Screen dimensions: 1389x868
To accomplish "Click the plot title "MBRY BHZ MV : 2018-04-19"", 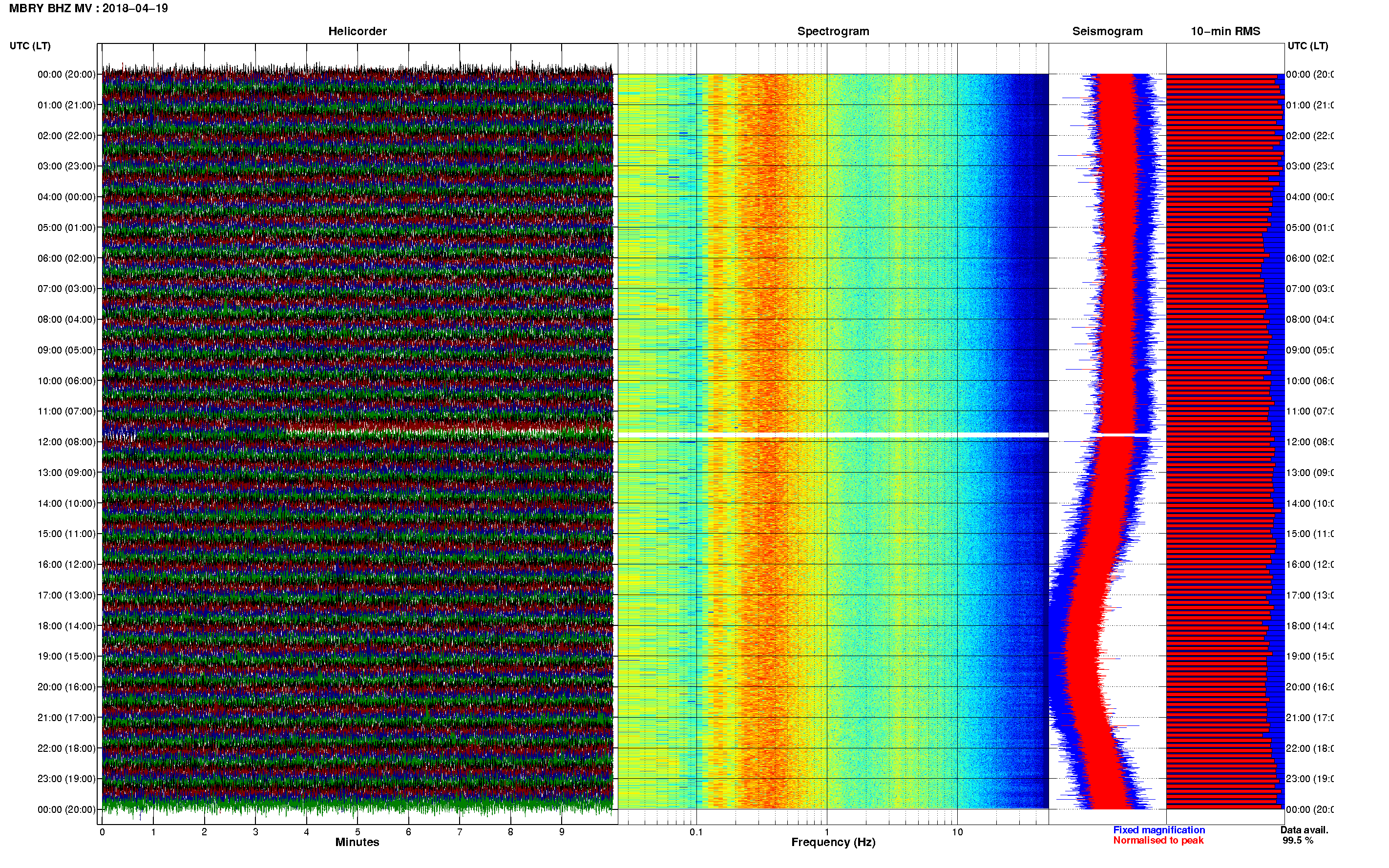I will [x=88, y=8].
